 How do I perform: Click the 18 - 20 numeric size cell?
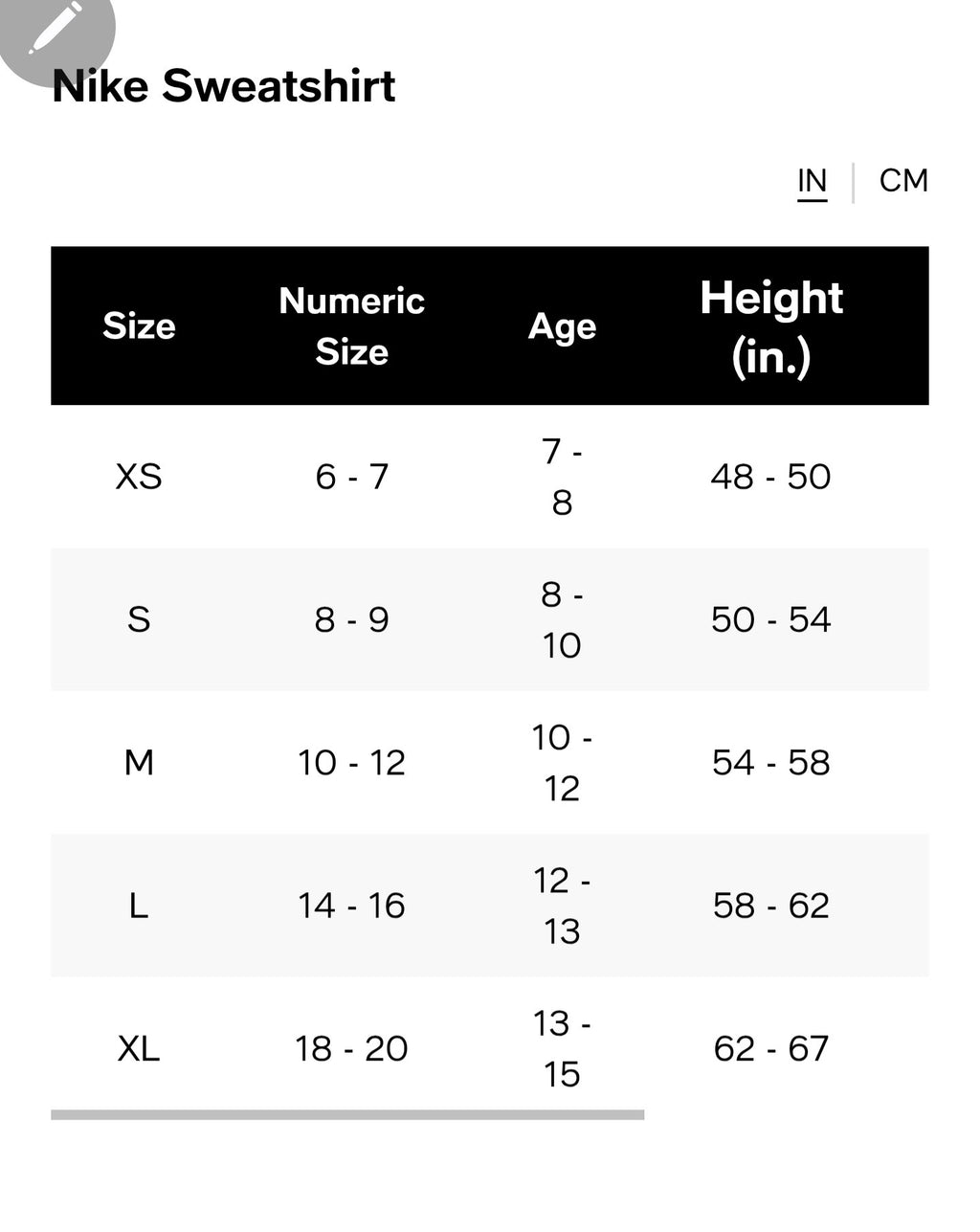351,1049
